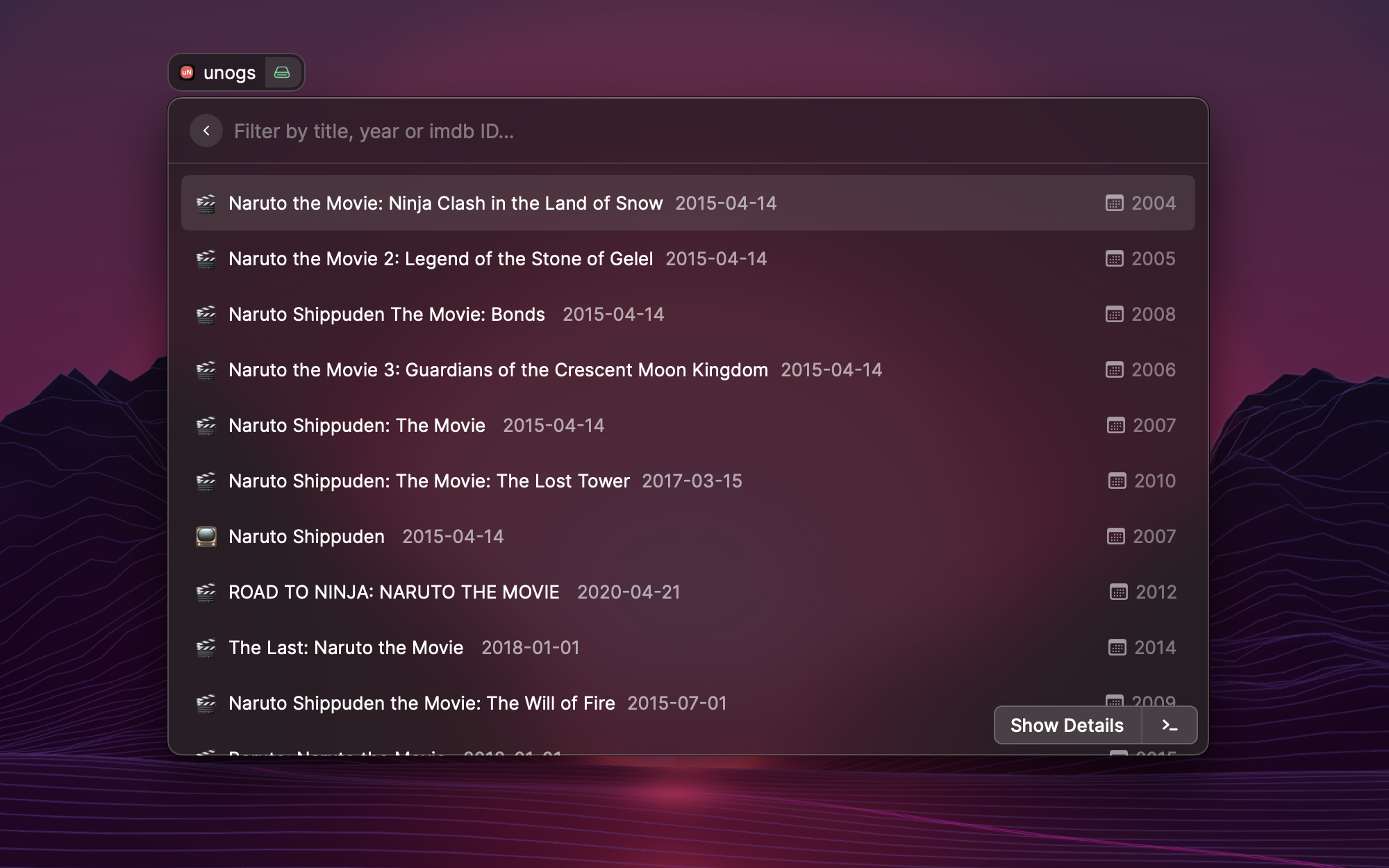Image resolution: width=1389 pixels, height=868 pixels.
Task: Click the calendar icon next to 2004
Action: pyautogui.click(x=1114, y=203)
